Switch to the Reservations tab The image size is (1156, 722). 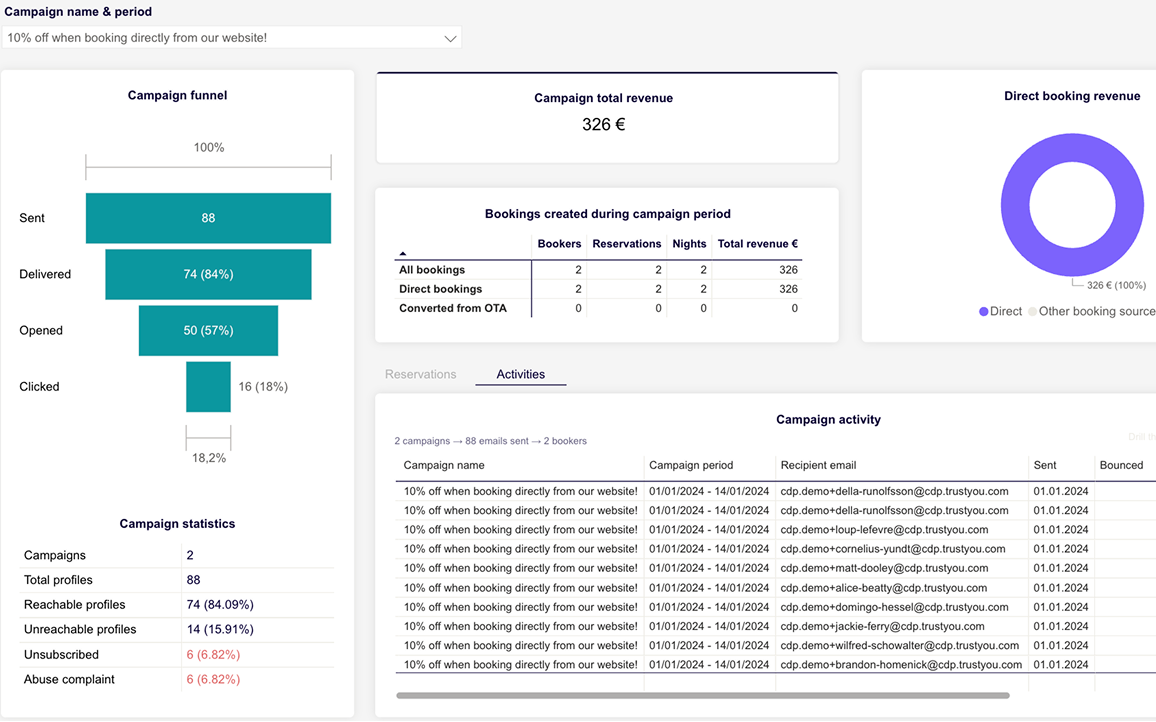pyautogui.click(x=420, y=374)
